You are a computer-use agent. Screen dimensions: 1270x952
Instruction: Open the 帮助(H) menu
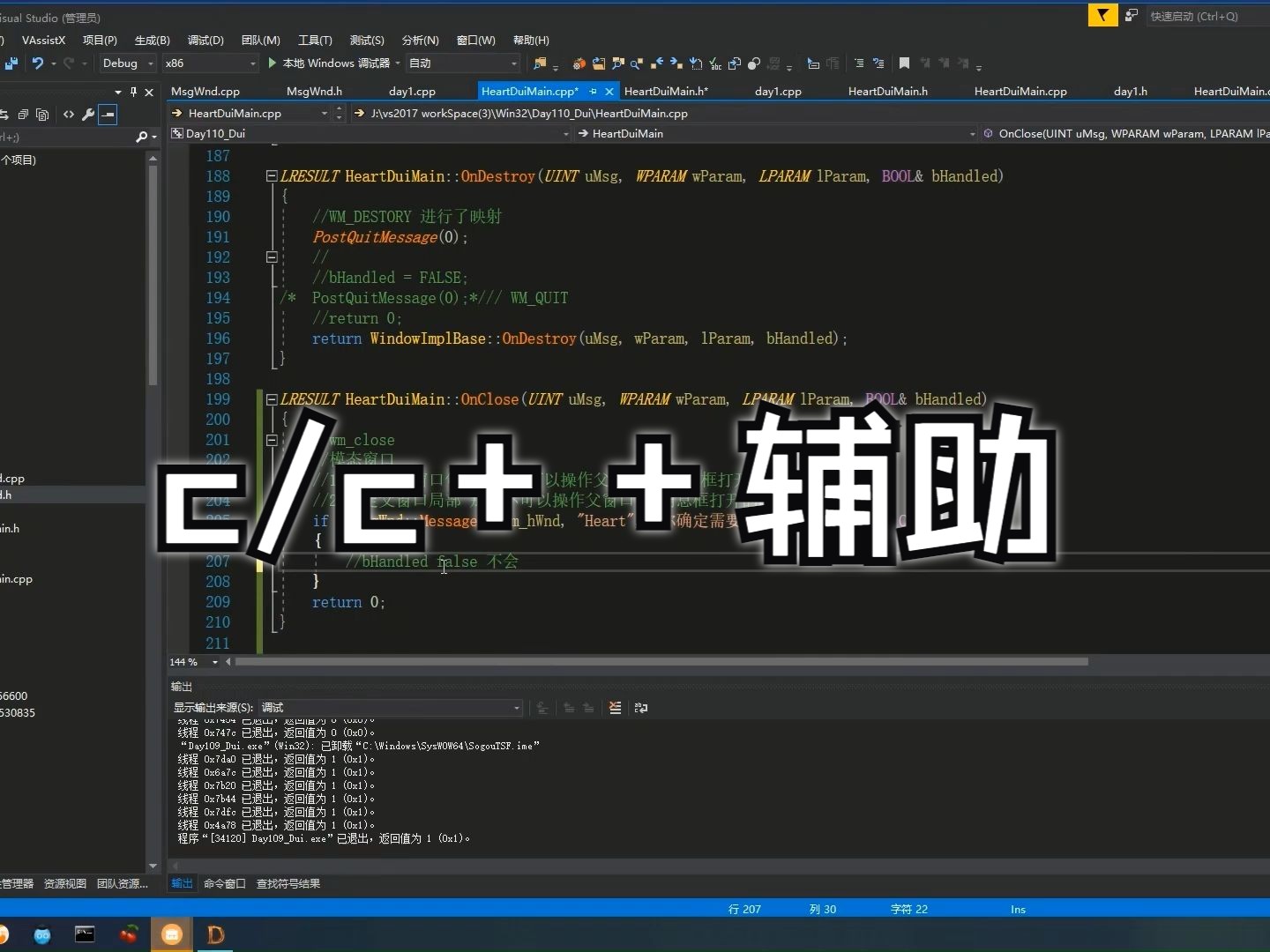pos(531,41)
